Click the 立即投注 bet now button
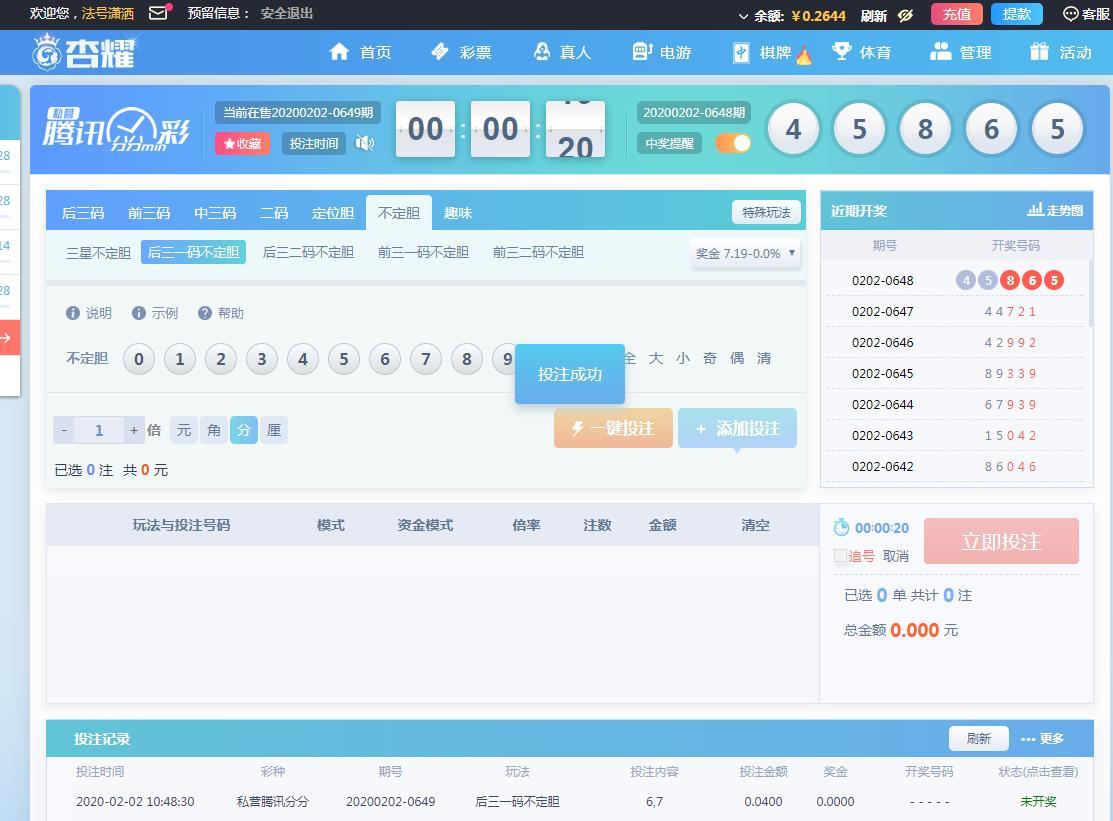Screen dimensions: 1113x821 (1002, 541)
